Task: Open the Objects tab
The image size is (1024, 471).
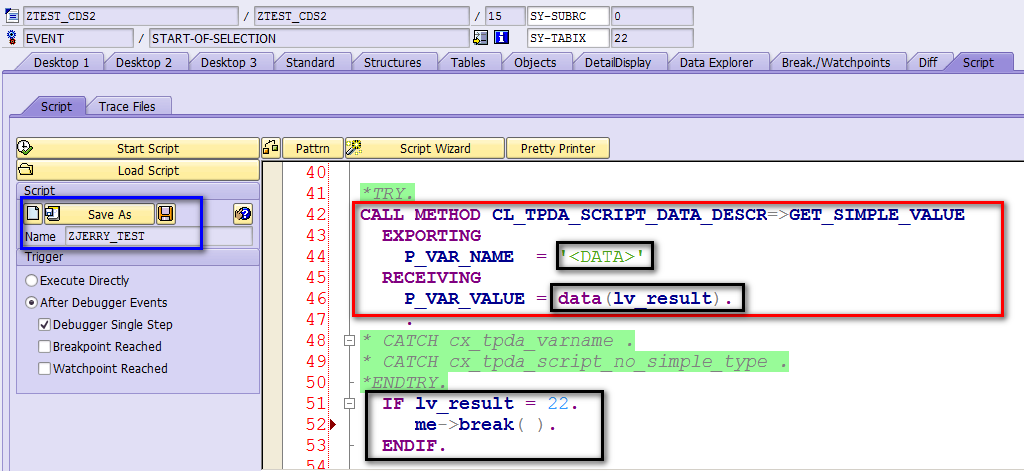Action: [x=536, y=63]
